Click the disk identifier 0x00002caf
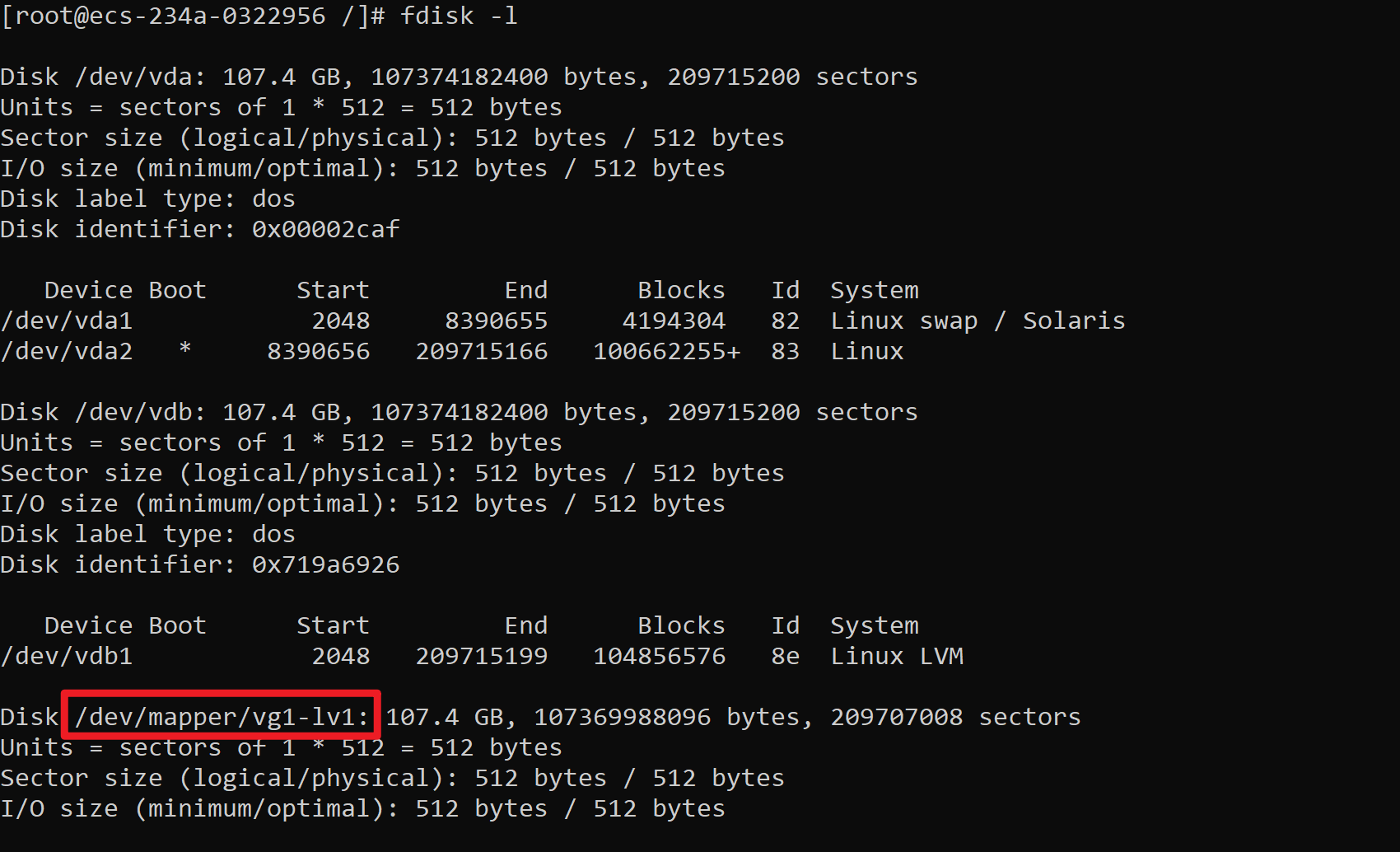Image resolution: width=1400 pixels, height=852 pixels. 325,229
